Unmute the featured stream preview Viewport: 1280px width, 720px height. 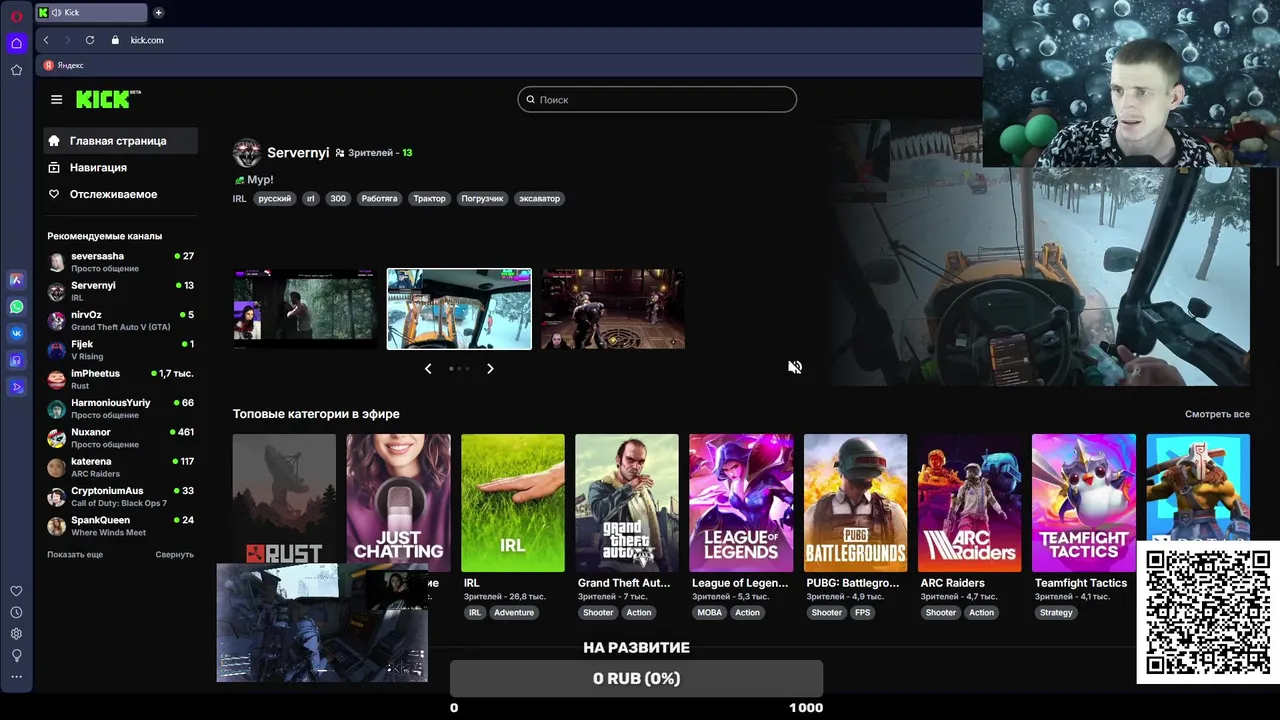795,367
